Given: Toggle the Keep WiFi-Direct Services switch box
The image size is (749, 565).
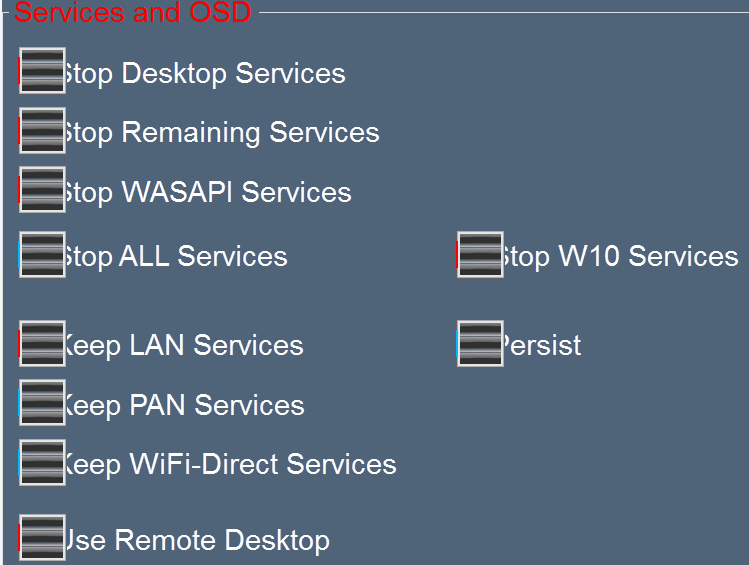Looking at the screenshot, I should tap(42, 462).
